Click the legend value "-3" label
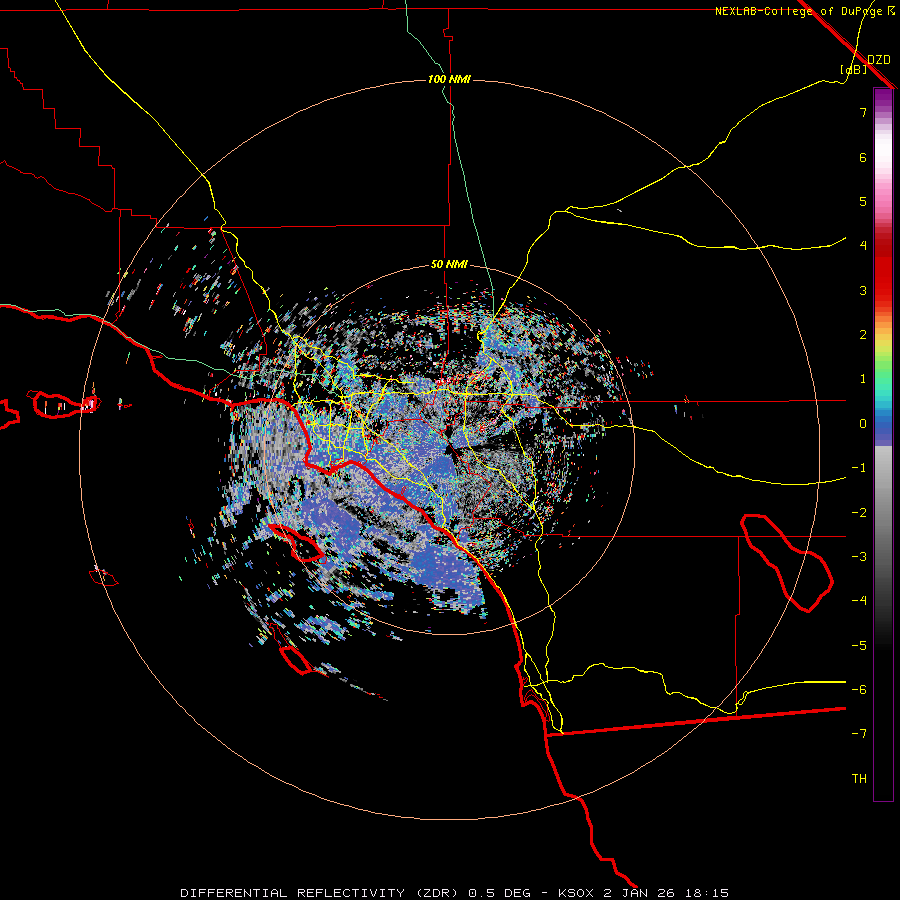The width and height of the screenshot is (900, 900). click(x=859, y=556)
